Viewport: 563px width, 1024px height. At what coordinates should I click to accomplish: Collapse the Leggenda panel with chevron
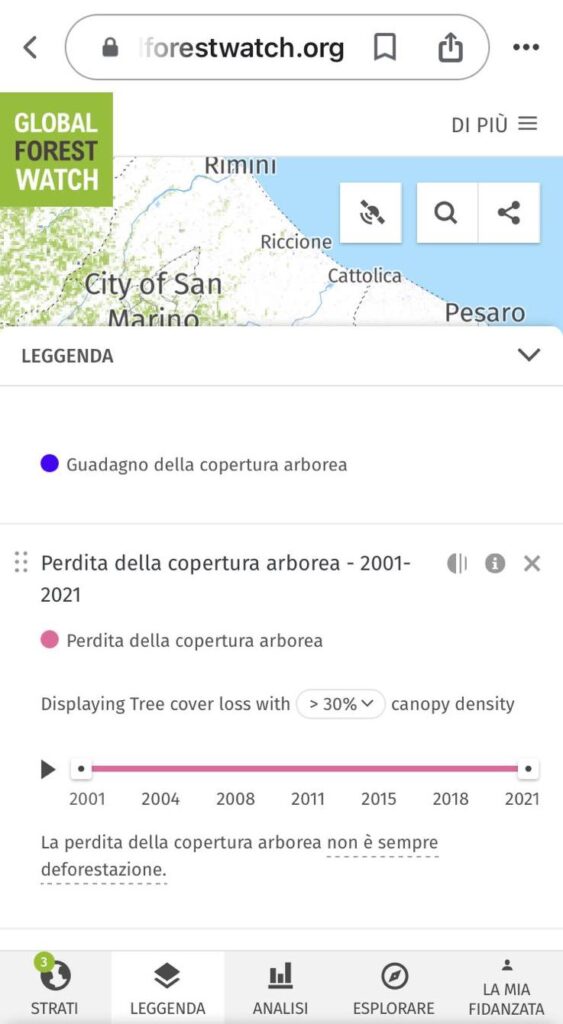click(x=528, y=355)
